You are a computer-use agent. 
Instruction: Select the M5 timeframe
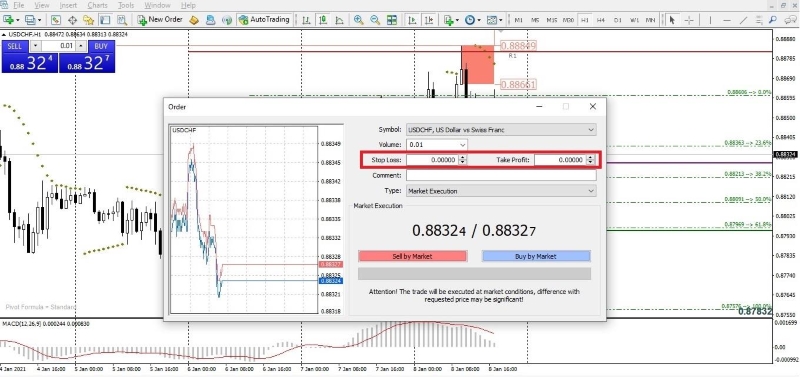[535, 20]
